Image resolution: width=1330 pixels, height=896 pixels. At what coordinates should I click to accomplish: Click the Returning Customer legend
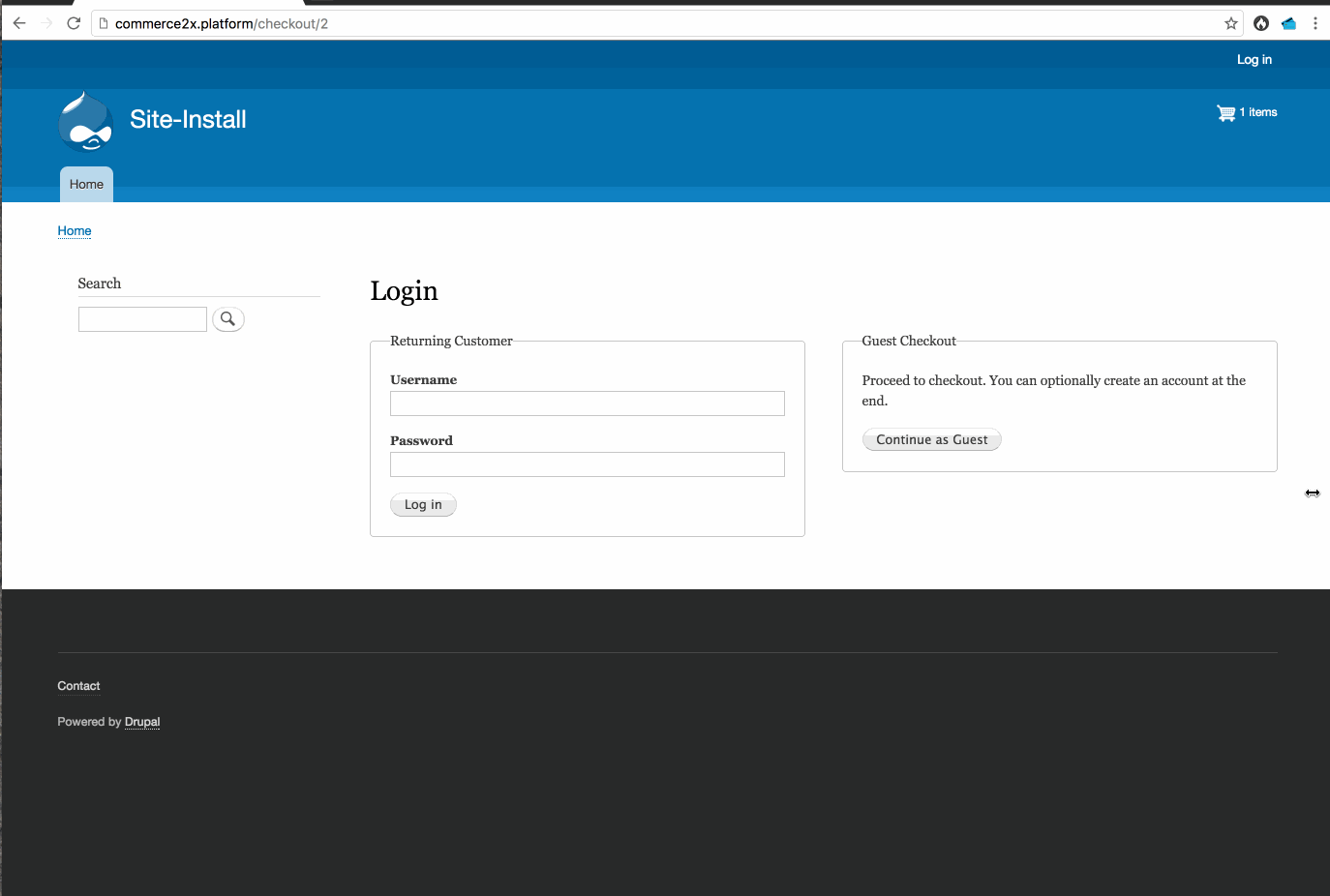451,341
